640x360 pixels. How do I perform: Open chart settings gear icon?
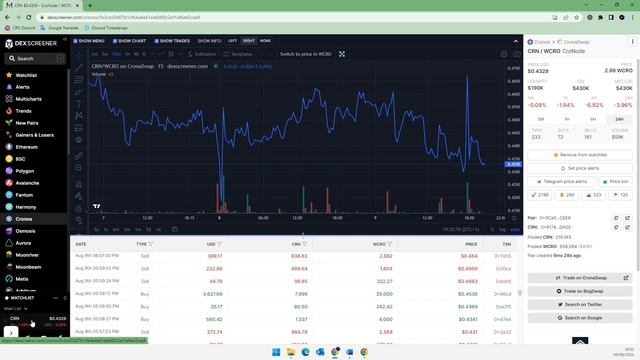504,54
